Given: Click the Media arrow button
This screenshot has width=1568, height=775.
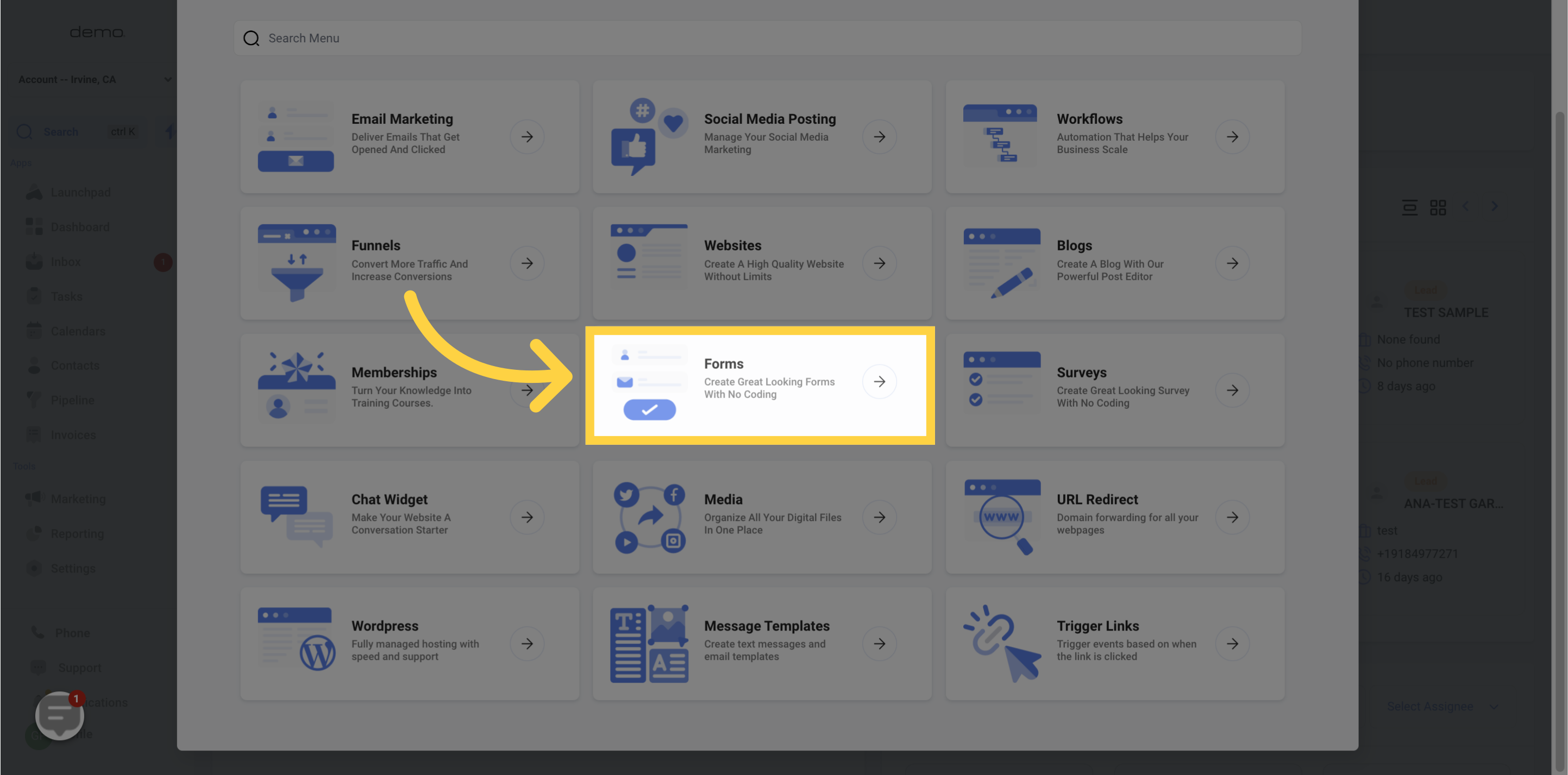Looking at the screenshot, I should tap(879, 517).
